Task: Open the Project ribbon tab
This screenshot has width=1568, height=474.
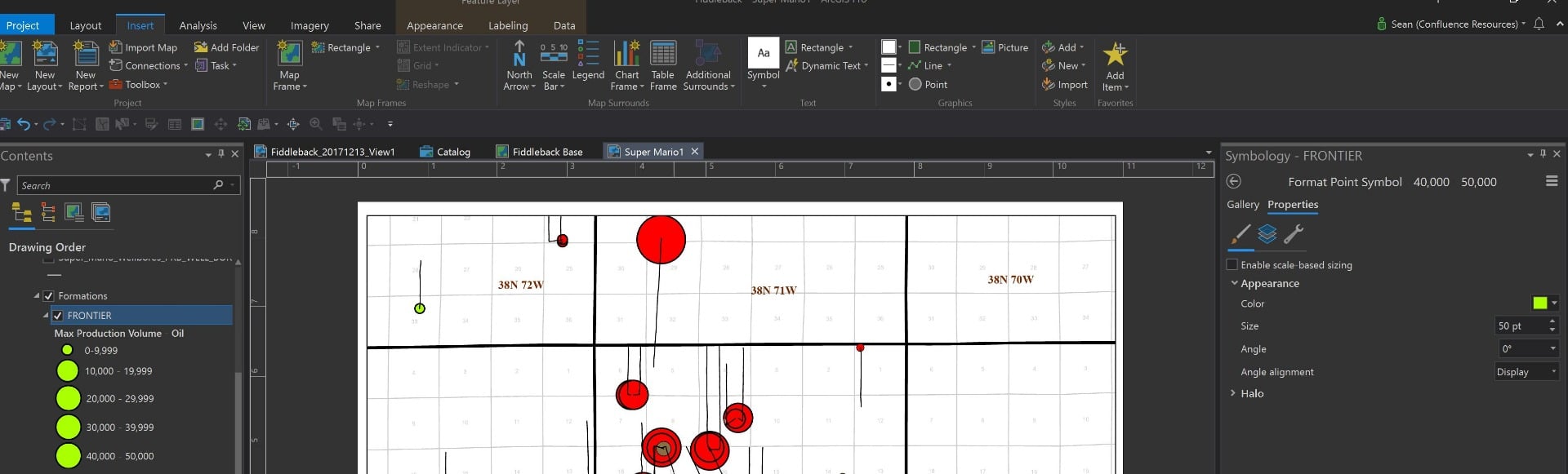Action: pos(23,25)
